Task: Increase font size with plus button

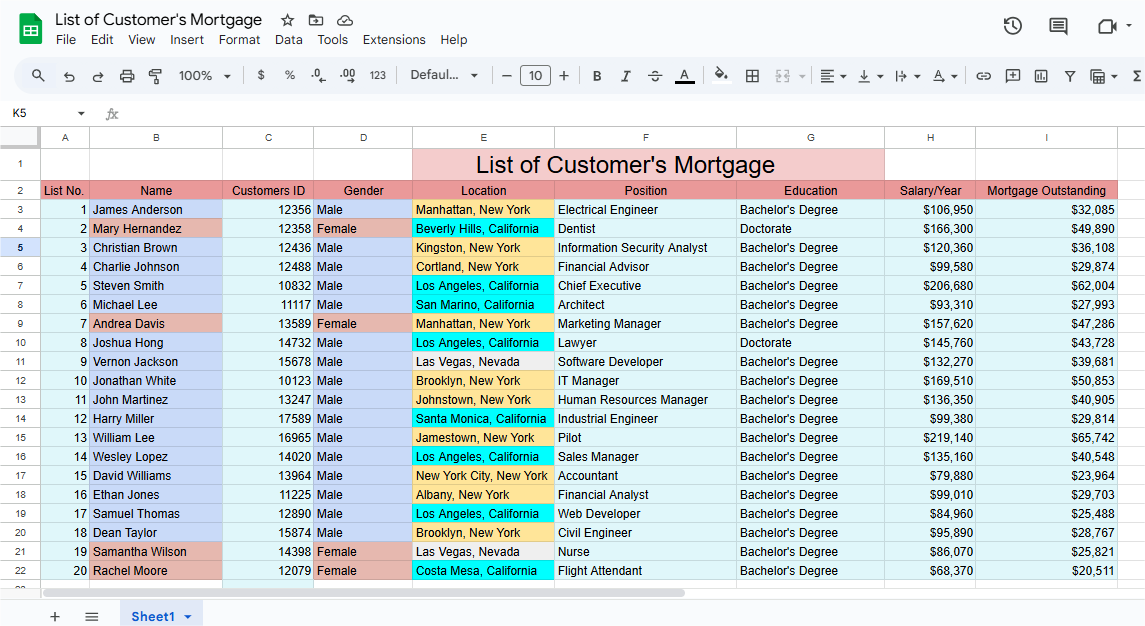Action: 564,76
